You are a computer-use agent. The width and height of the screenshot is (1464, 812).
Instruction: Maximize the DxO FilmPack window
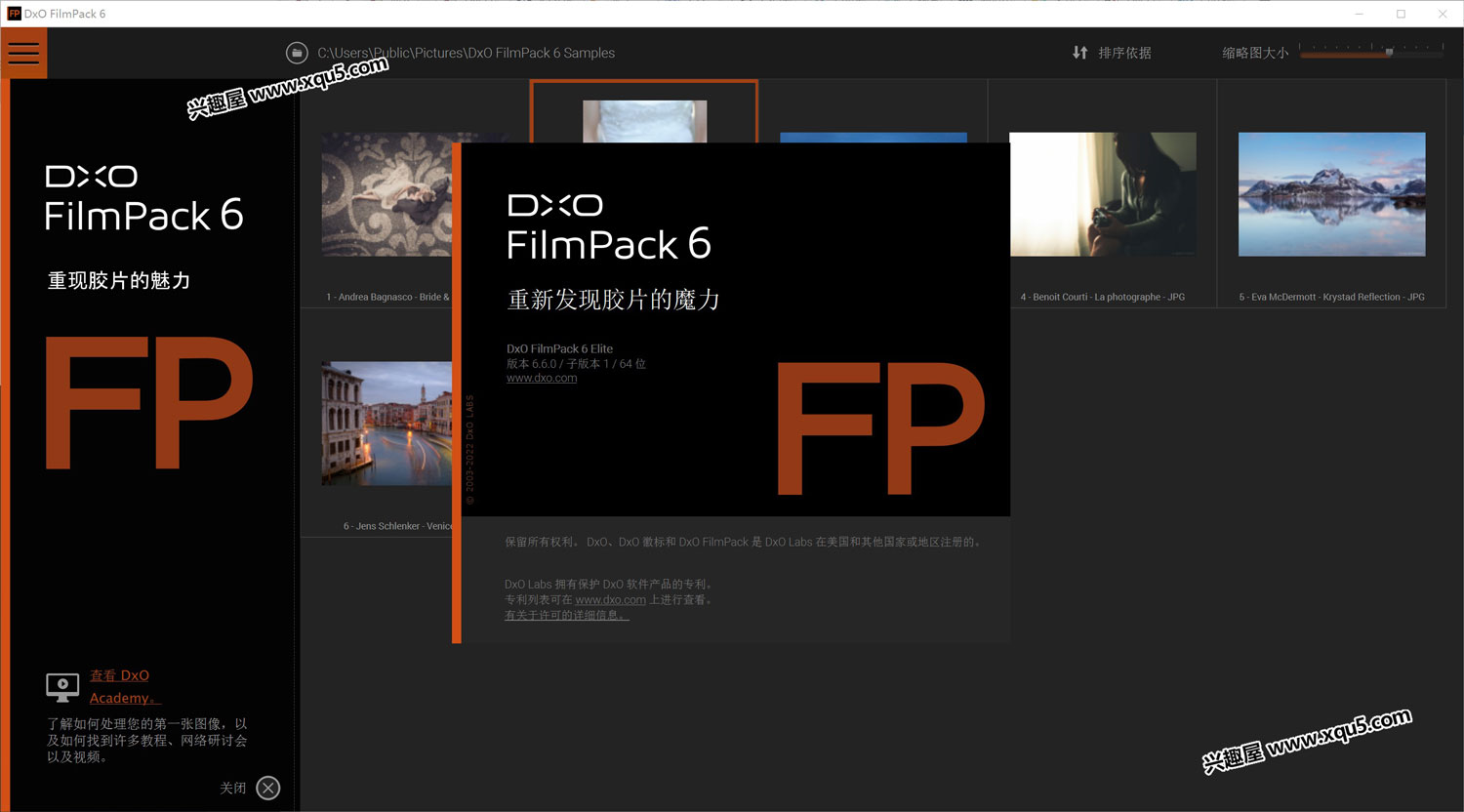[x=1401, y=14]
